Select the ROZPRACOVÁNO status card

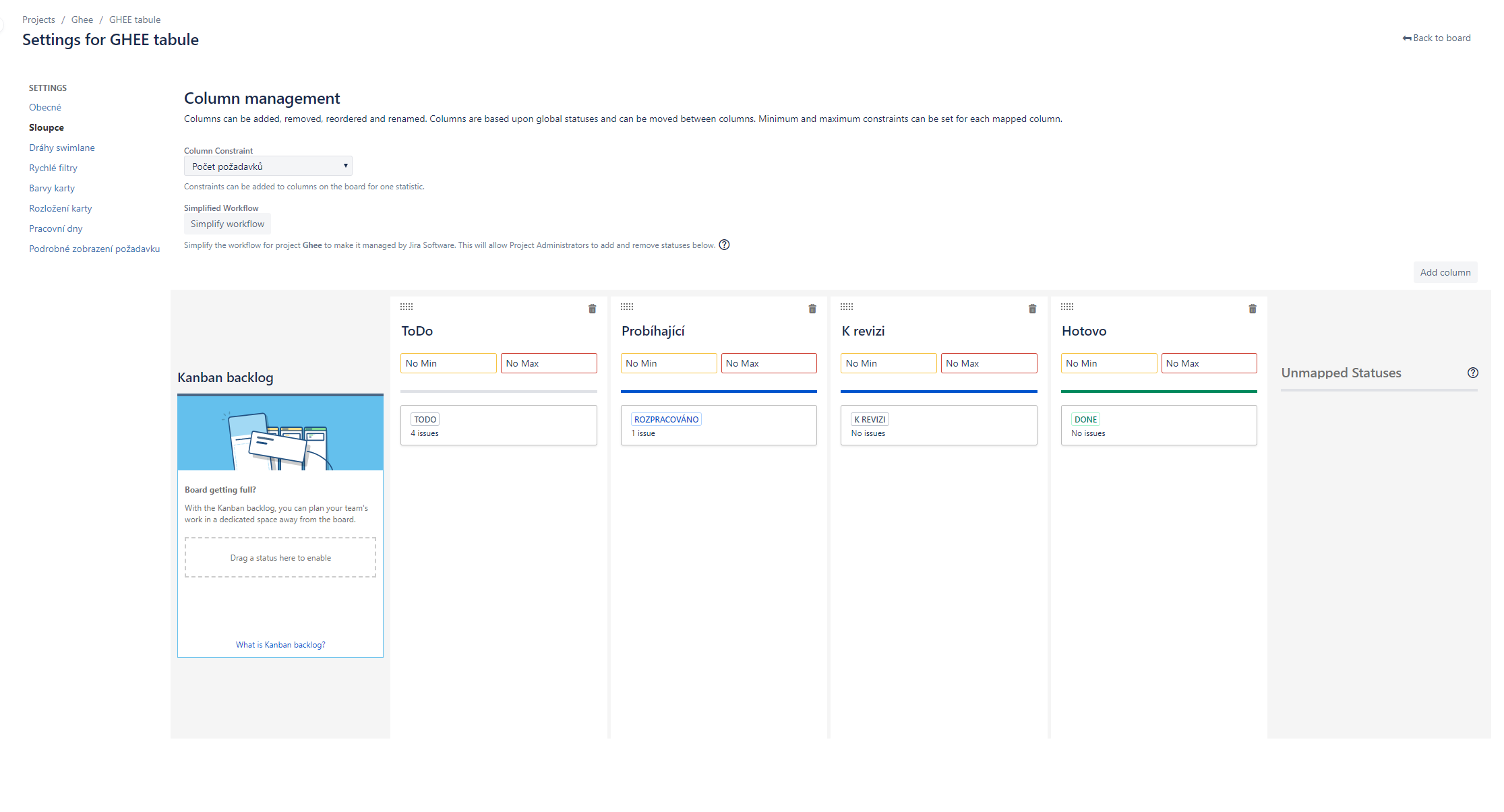click(x=719, y=425)
